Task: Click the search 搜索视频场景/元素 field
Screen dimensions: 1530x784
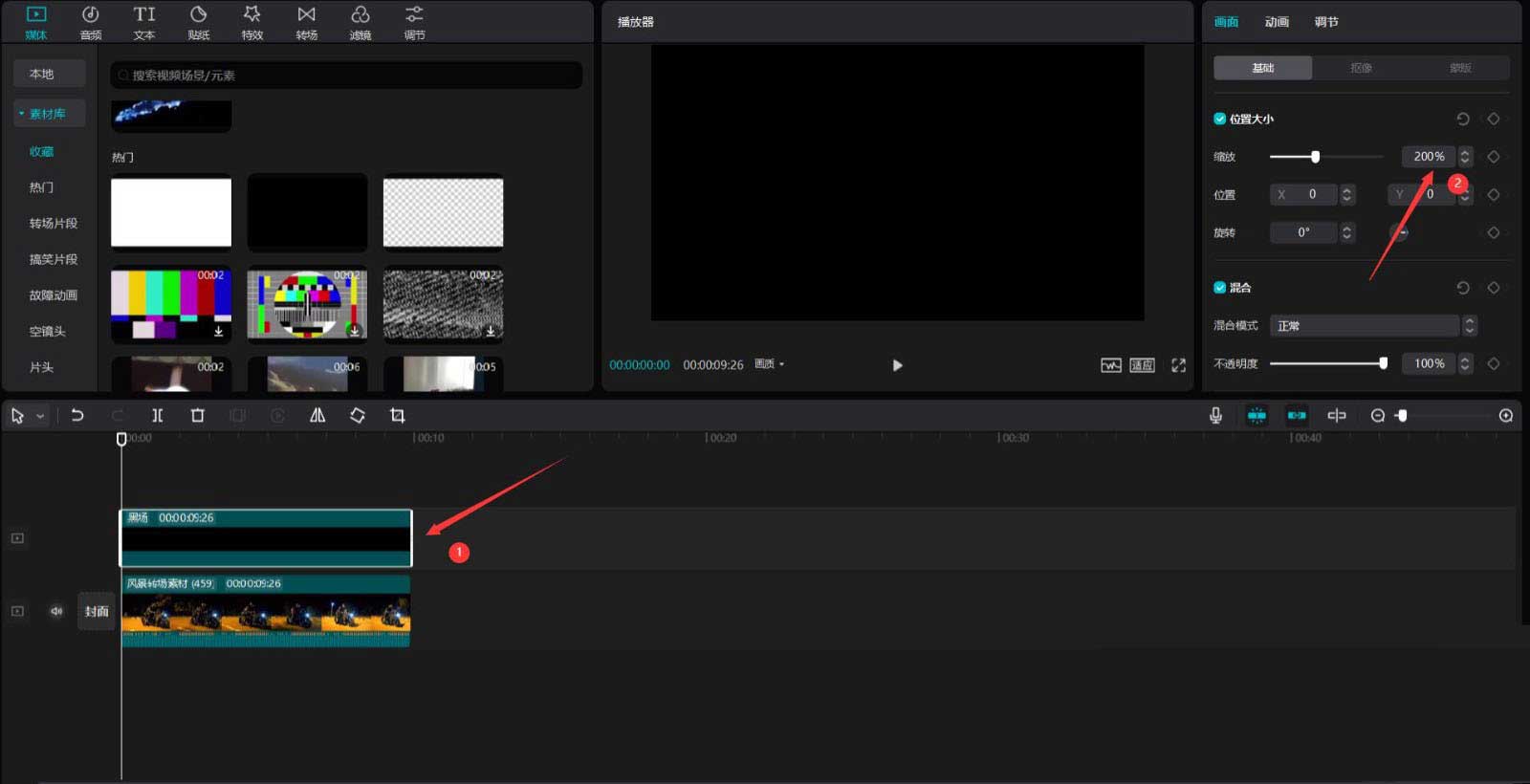Action: (346, 76)
